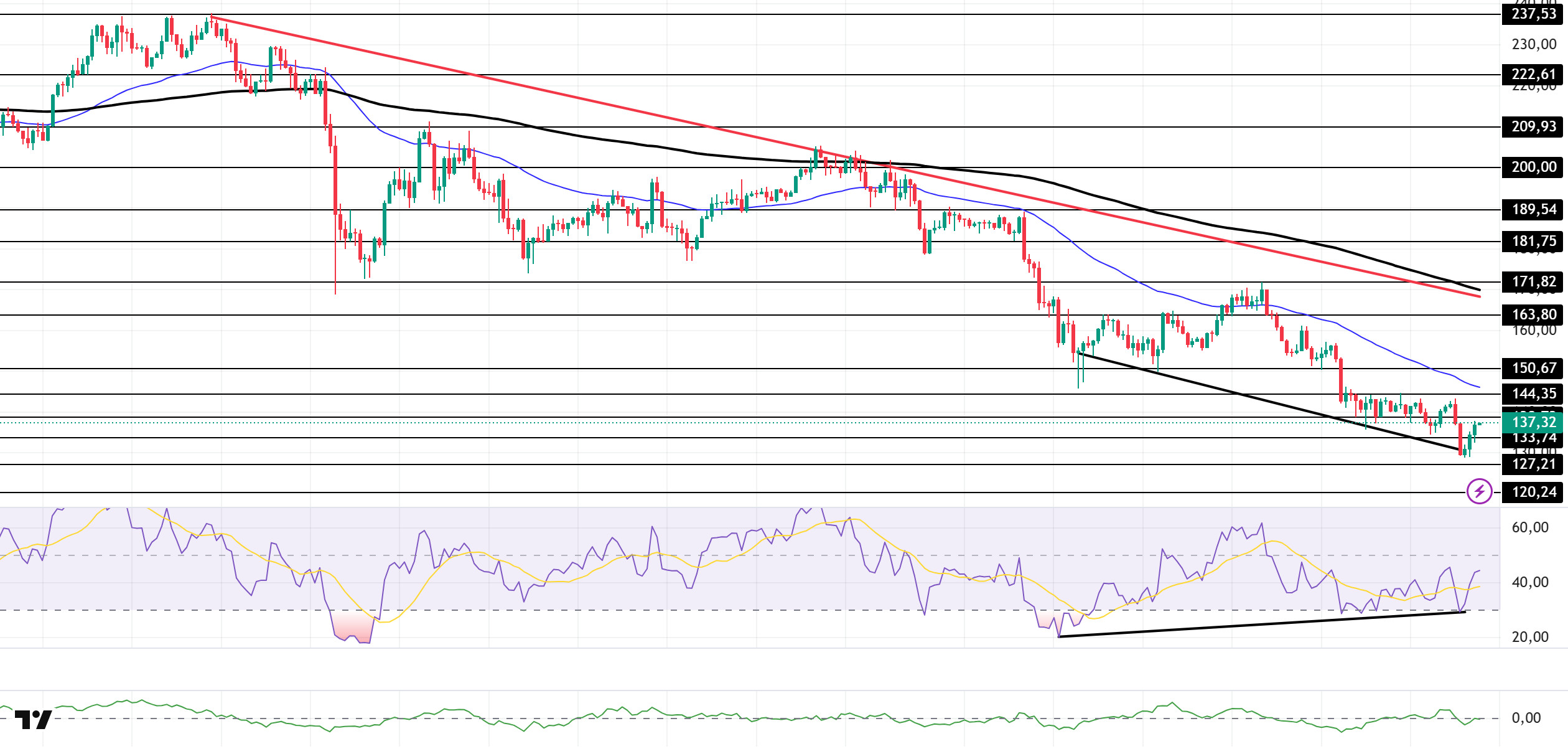
Task: Select the 222,61 horizontal line label
Action: click(1533, 74)
